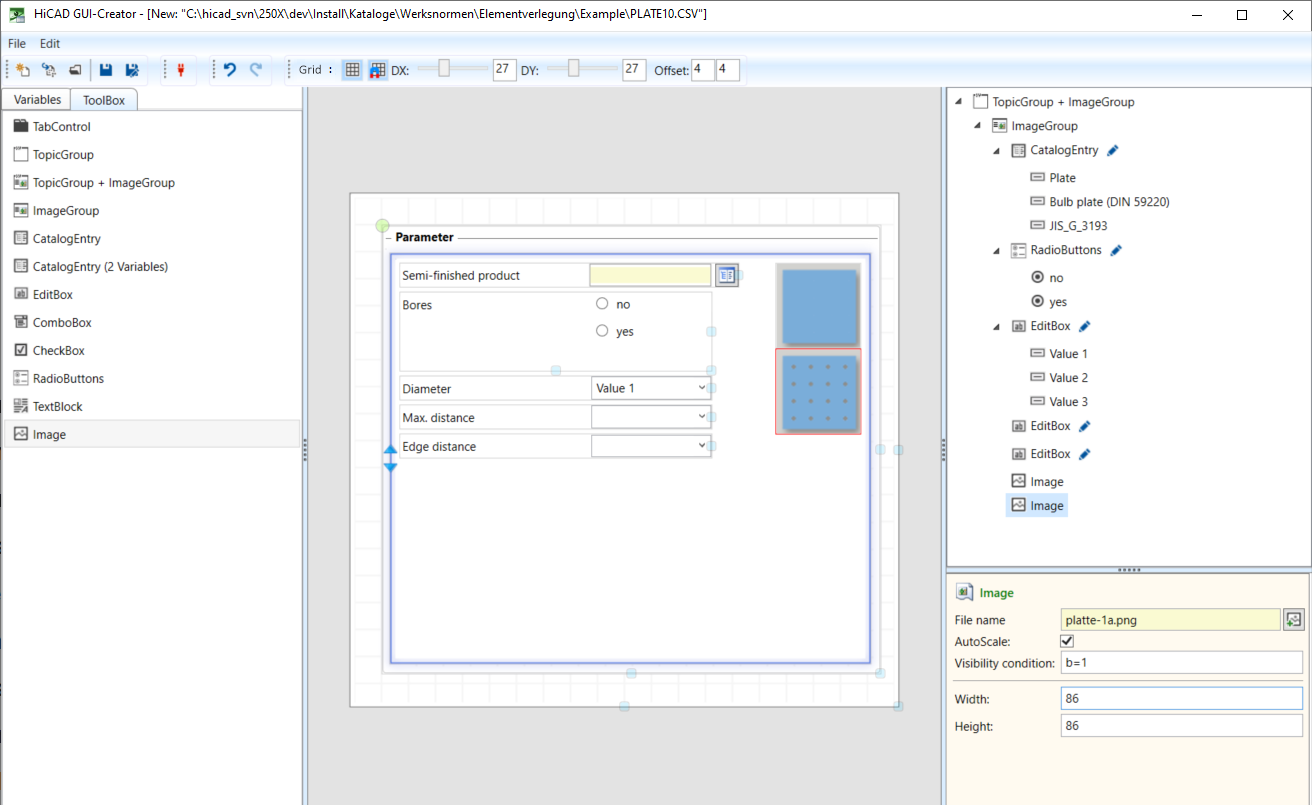Click the red plug test icon
1312x805 pixels.
pos(181,70)
